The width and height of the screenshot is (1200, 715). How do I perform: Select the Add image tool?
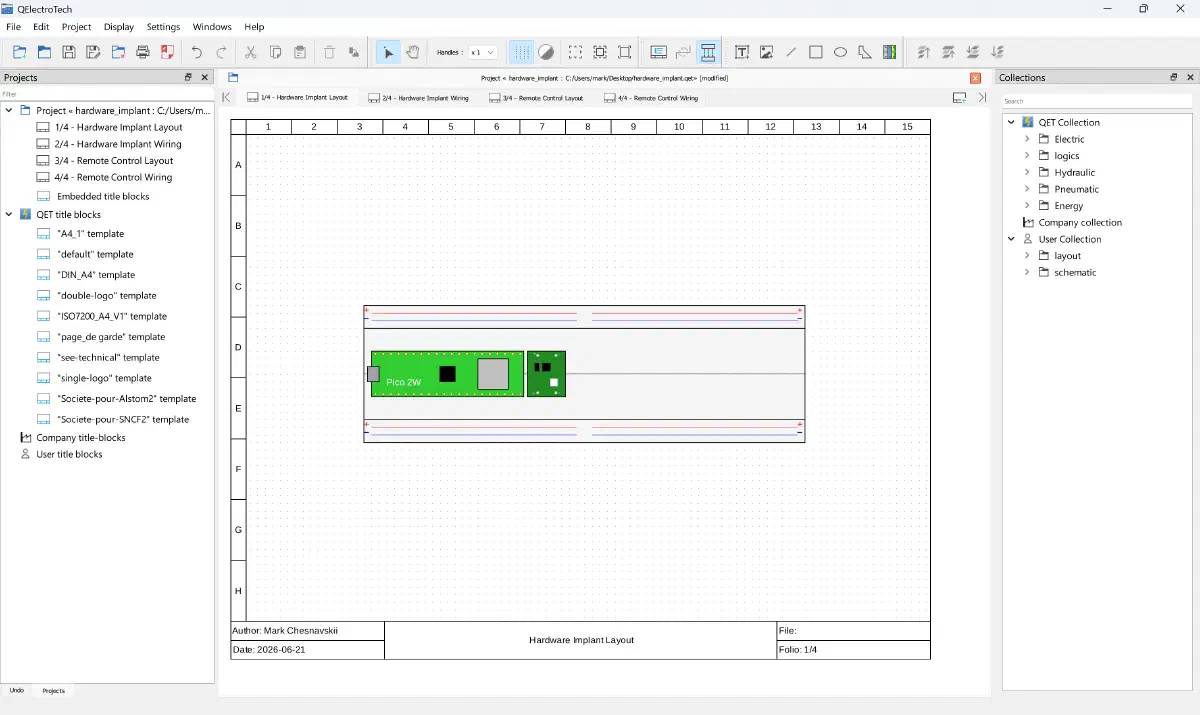point(767,52)
